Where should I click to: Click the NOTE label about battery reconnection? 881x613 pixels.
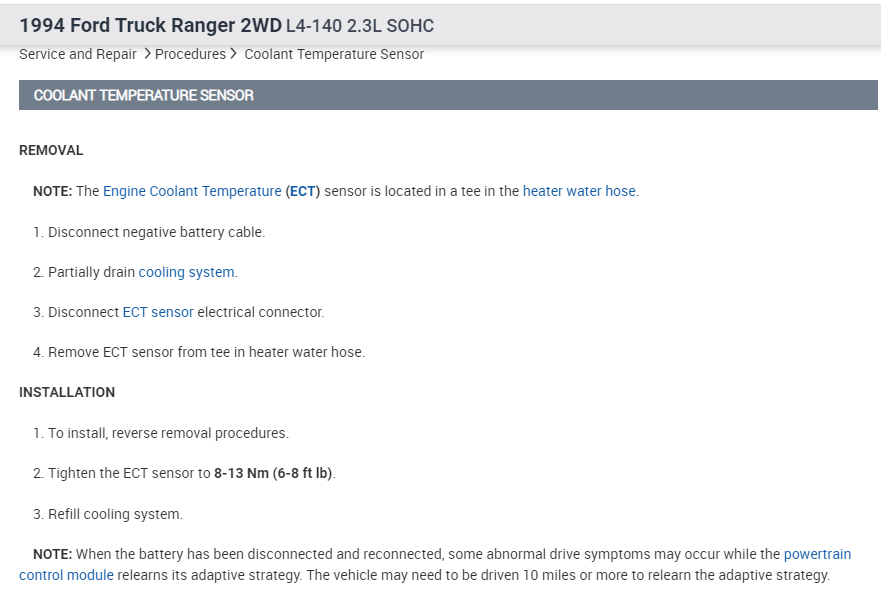(52, 554)
